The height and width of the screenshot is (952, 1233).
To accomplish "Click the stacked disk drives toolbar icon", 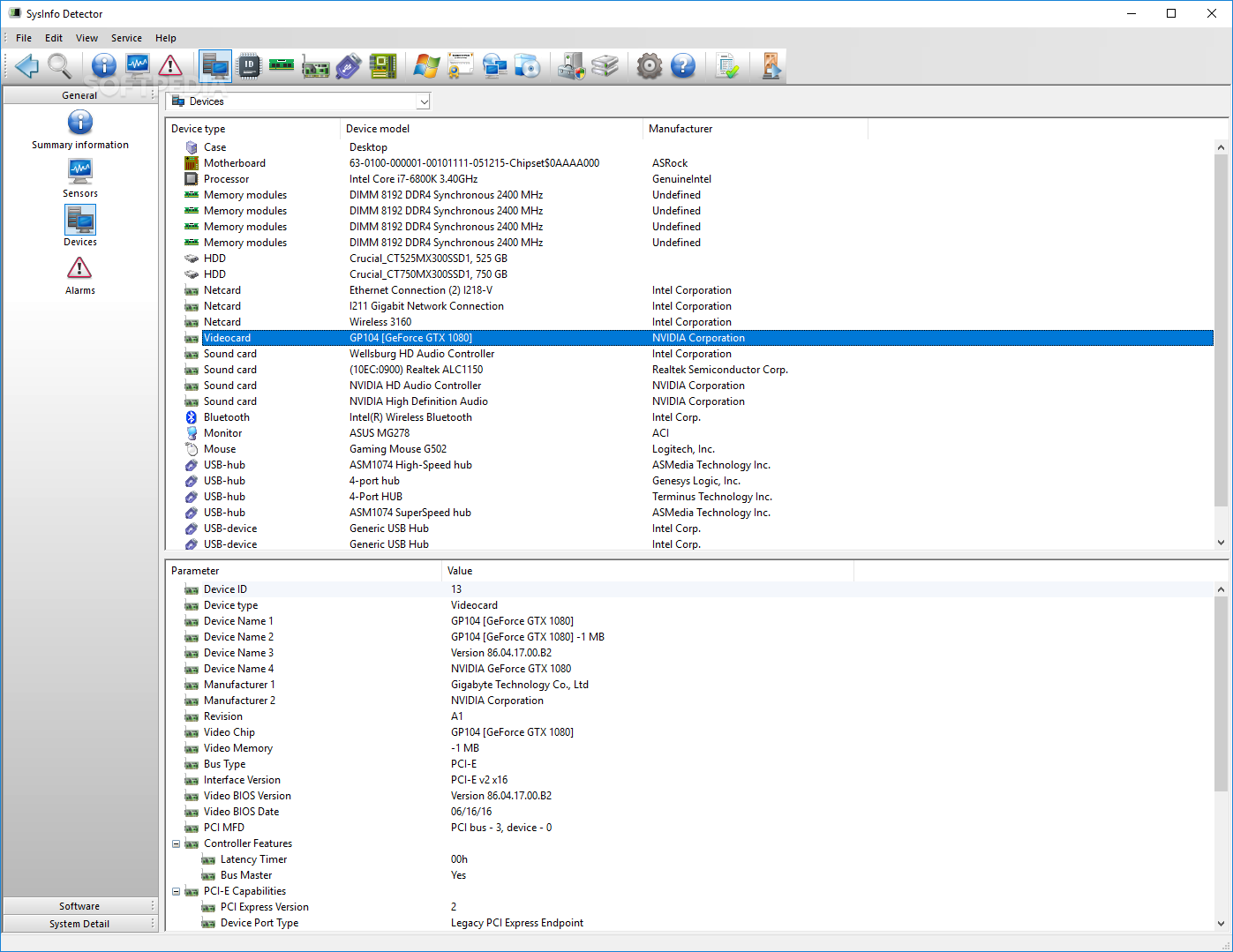I will pyautogui.click(x=605, y=65).
